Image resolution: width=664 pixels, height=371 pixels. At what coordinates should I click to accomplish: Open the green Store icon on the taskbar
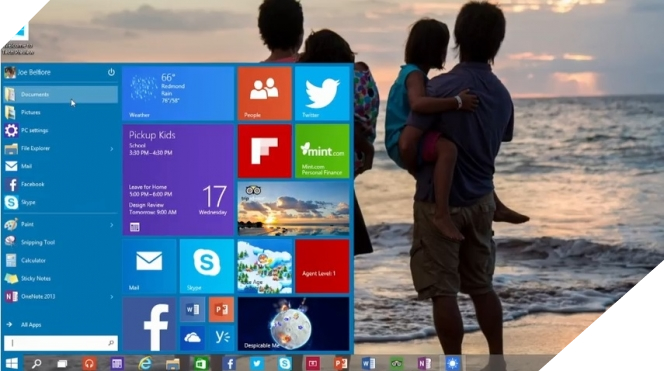200,363
